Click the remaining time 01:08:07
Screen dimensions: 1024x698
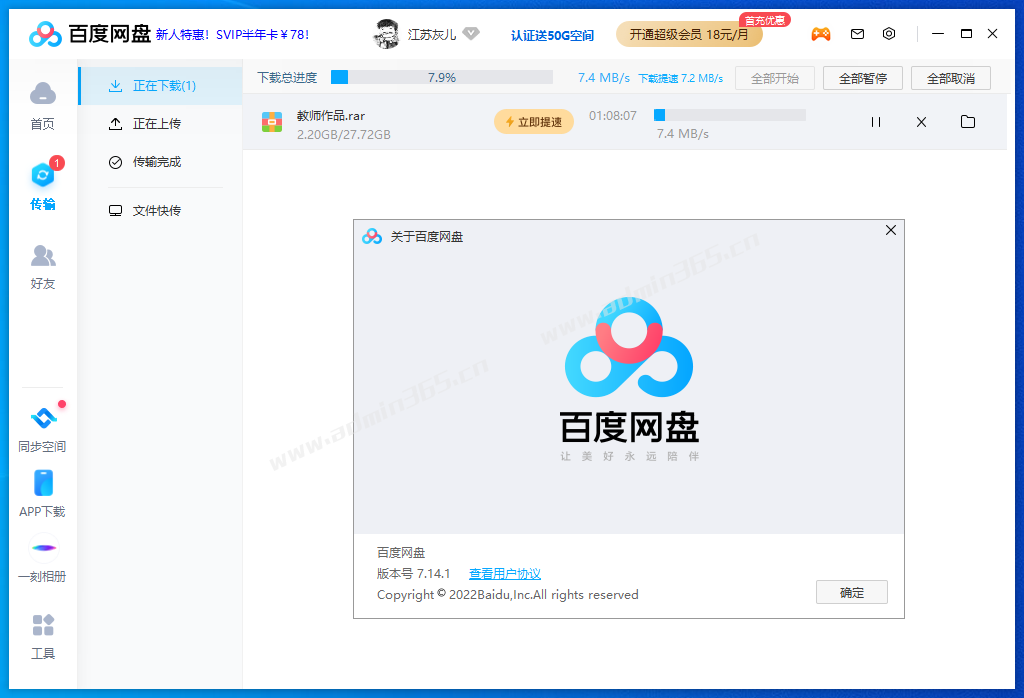[613, 116]
